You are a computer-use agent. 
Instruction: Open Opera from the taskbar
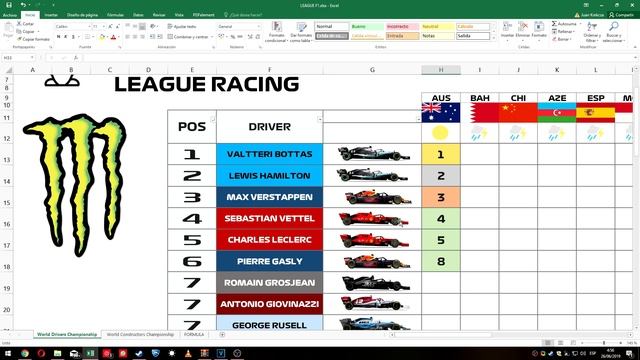point(41,353)
